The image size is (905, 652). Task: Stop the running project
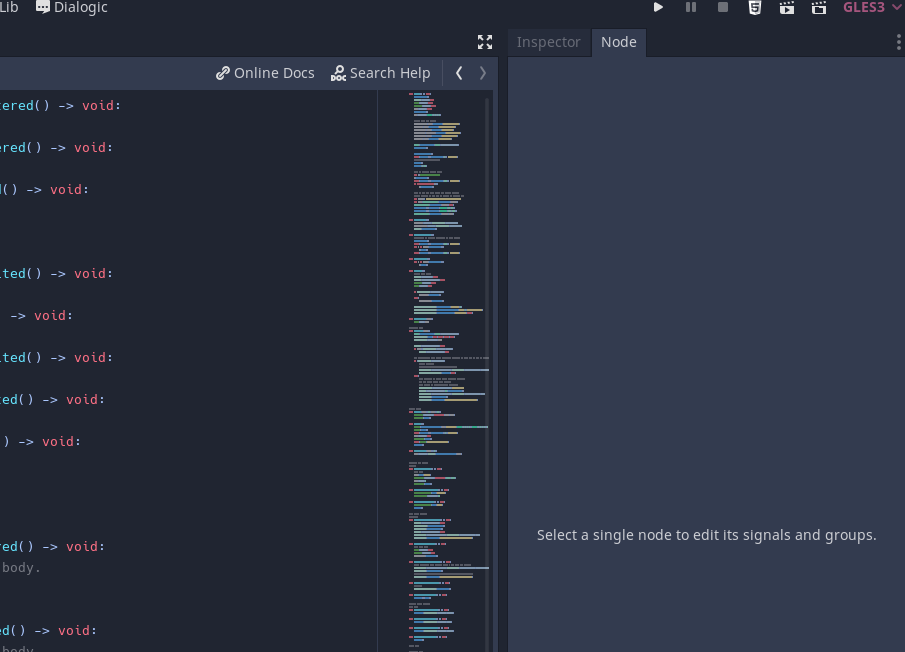[722, 7]
